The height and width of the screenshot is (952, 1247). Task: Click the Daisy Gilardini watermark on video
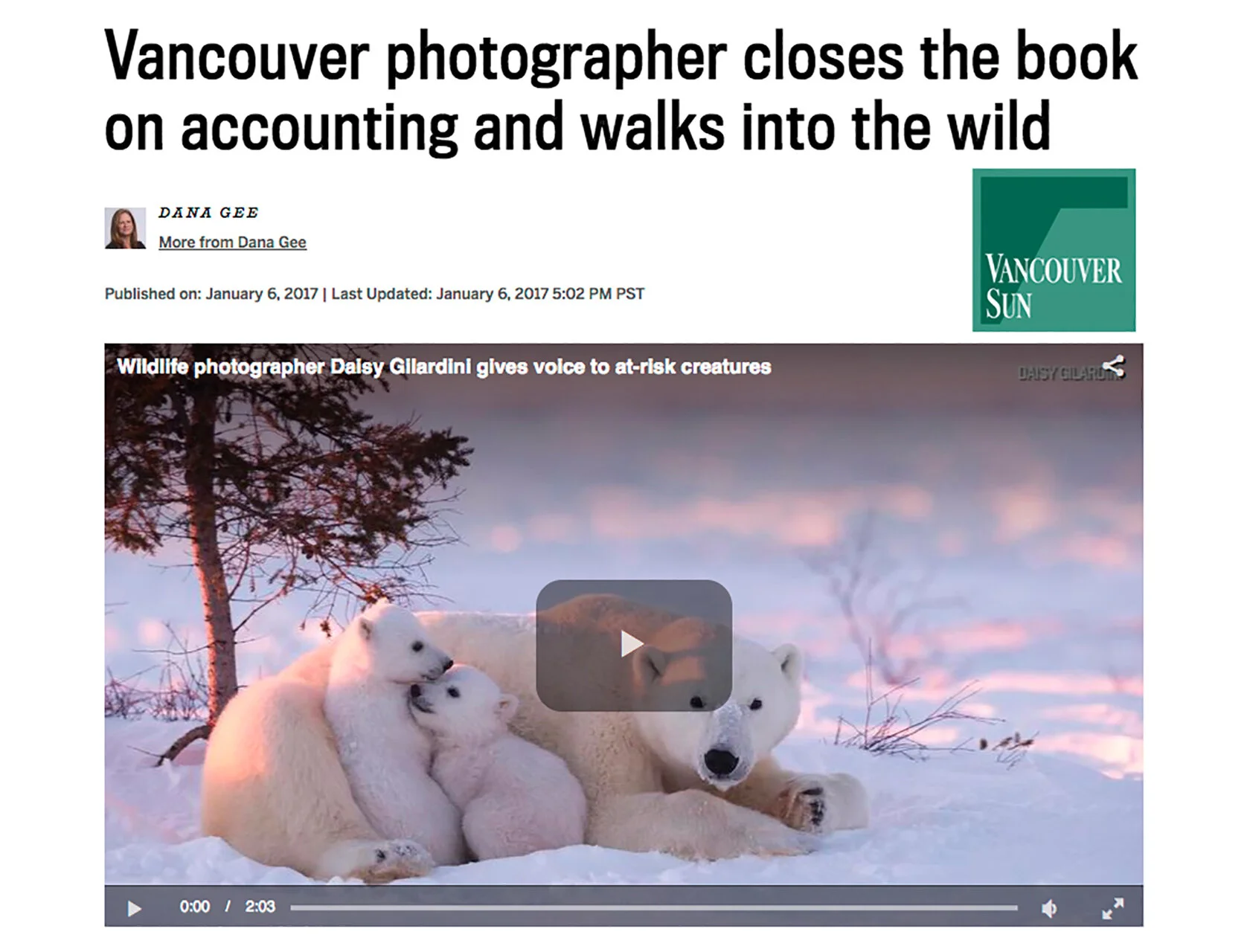[1060, 373]
